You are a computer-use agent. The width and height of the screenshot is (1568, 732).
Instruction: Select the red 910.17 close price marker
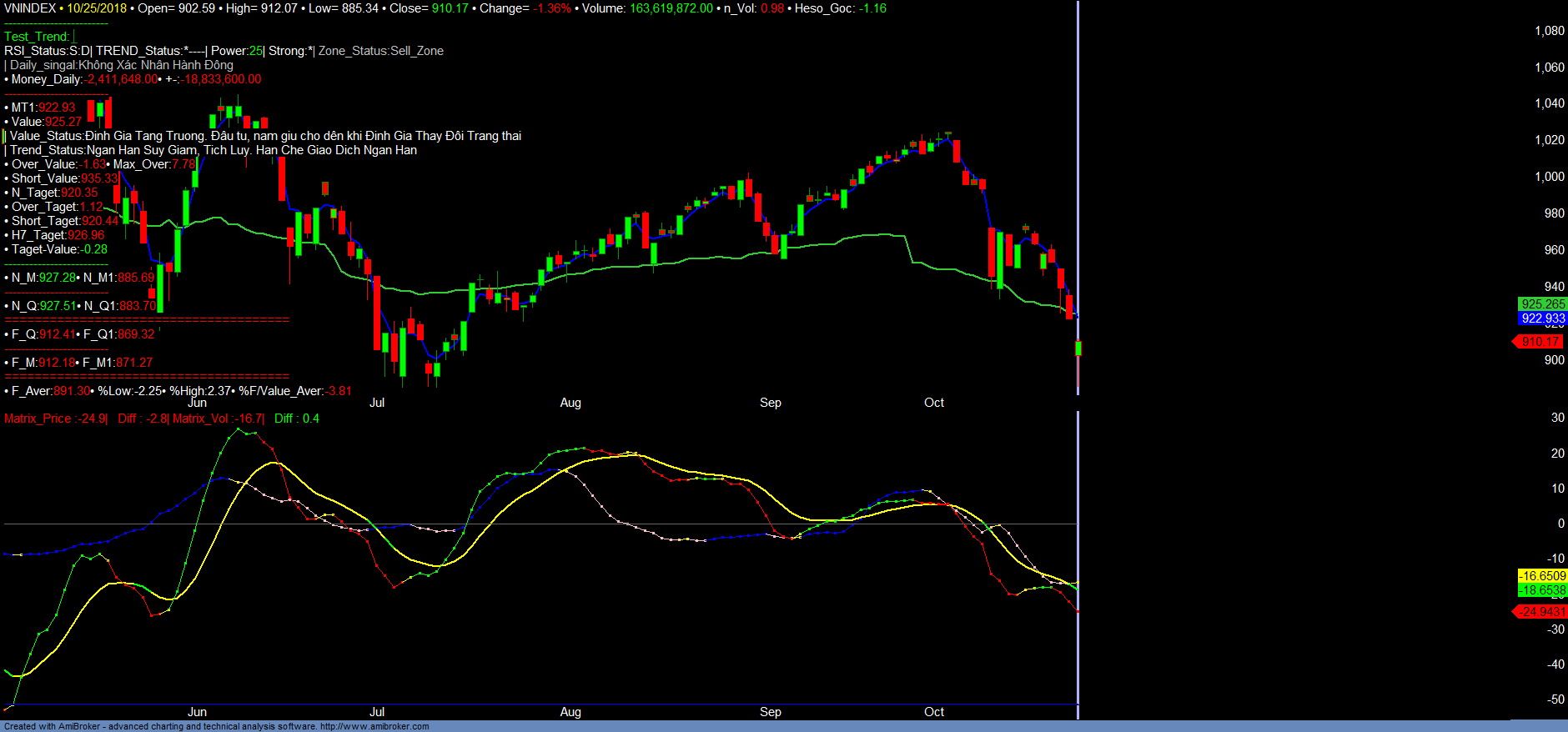point(1539,342)
